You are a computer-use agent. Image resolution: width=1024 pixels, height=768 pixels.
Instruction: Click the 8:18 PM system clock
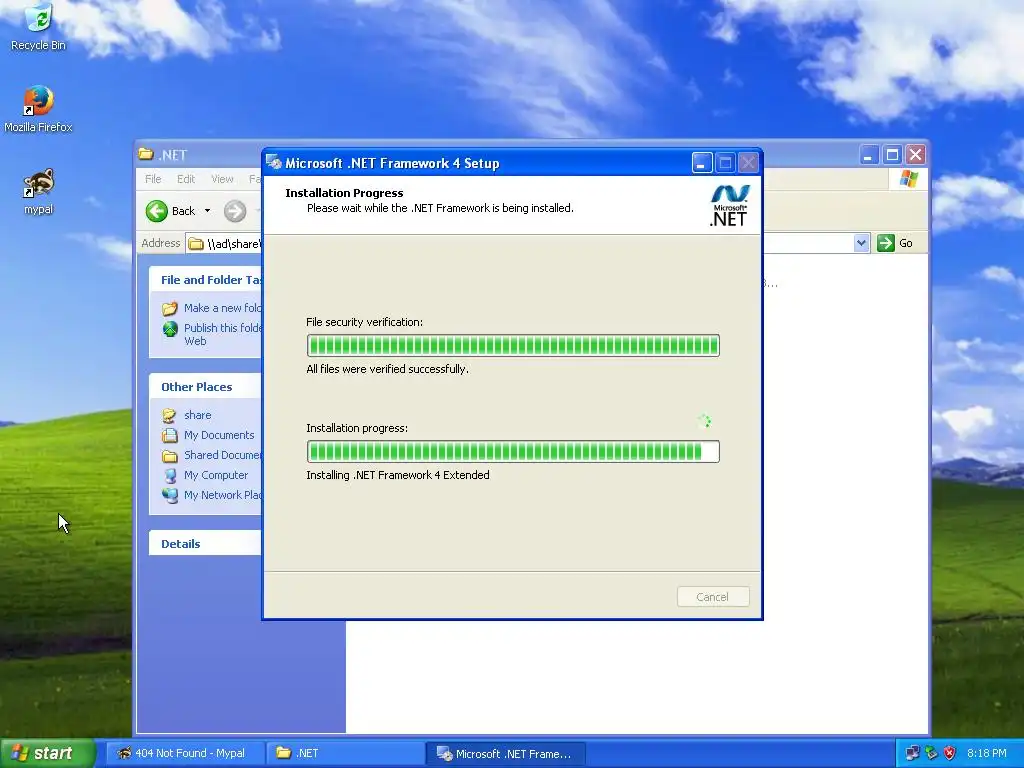[986, 753]
